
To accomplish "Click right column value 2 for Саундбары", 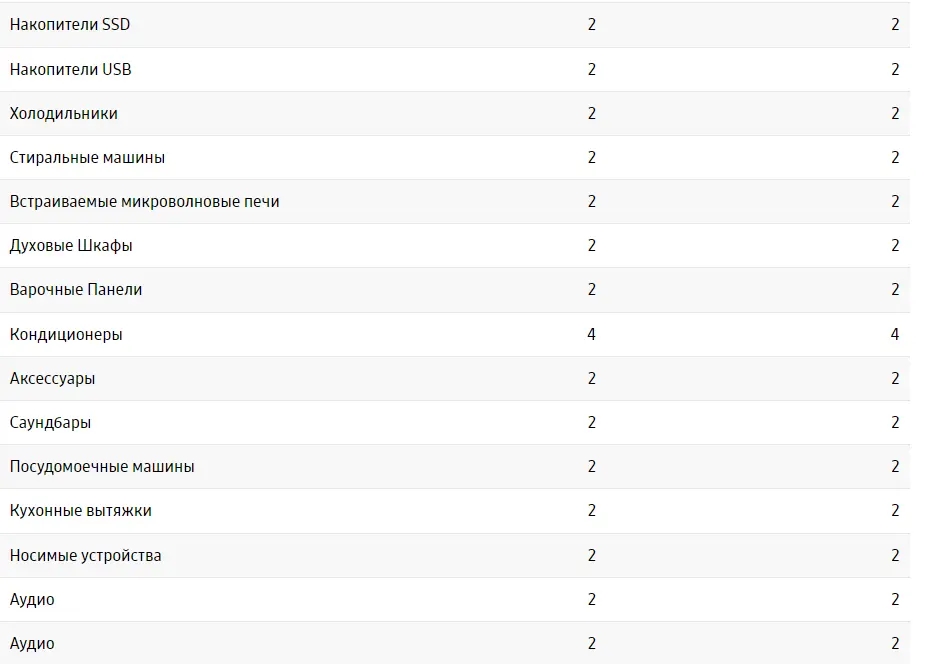I will (895, 422).
